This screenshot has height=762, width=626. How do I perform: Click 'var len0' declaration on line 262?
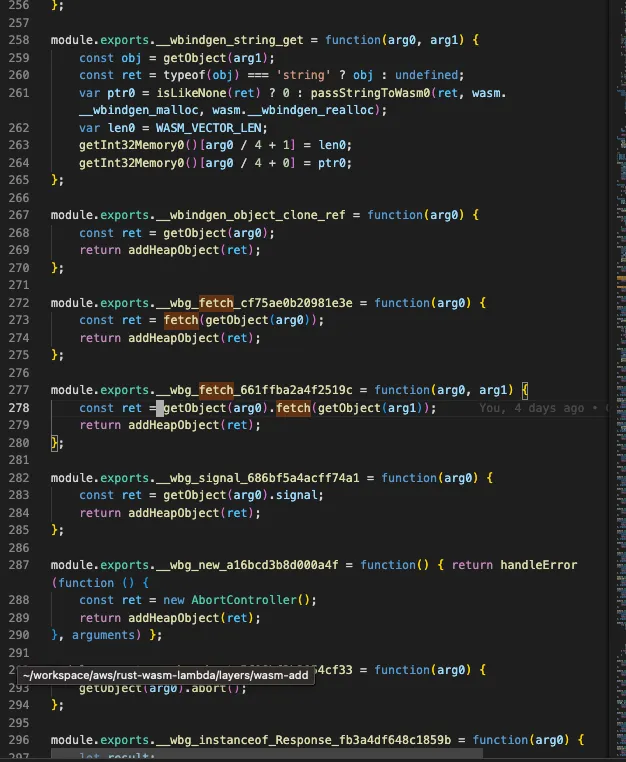point(107,128)
